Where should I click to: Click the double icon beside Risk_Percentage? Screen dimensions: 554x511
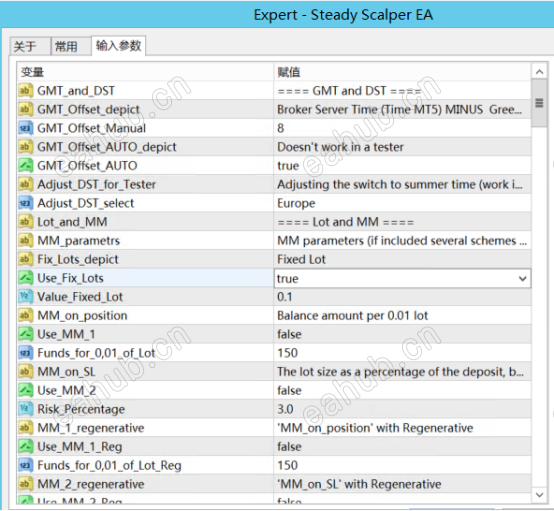click(x=25, y=409)
